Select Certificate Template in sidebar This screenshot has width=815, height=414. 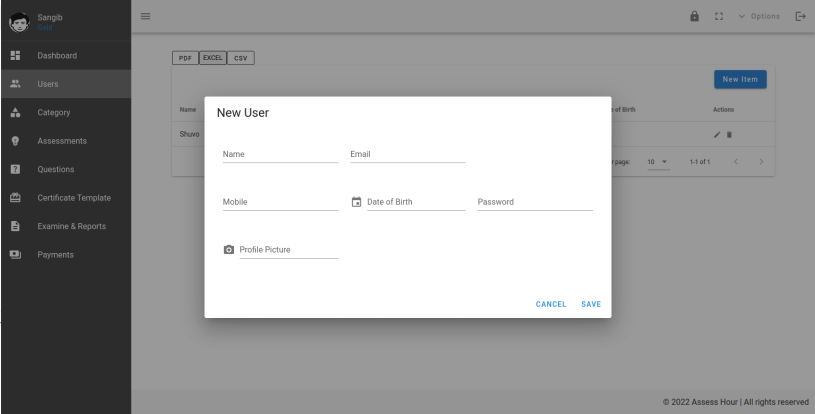coord(74,198)
